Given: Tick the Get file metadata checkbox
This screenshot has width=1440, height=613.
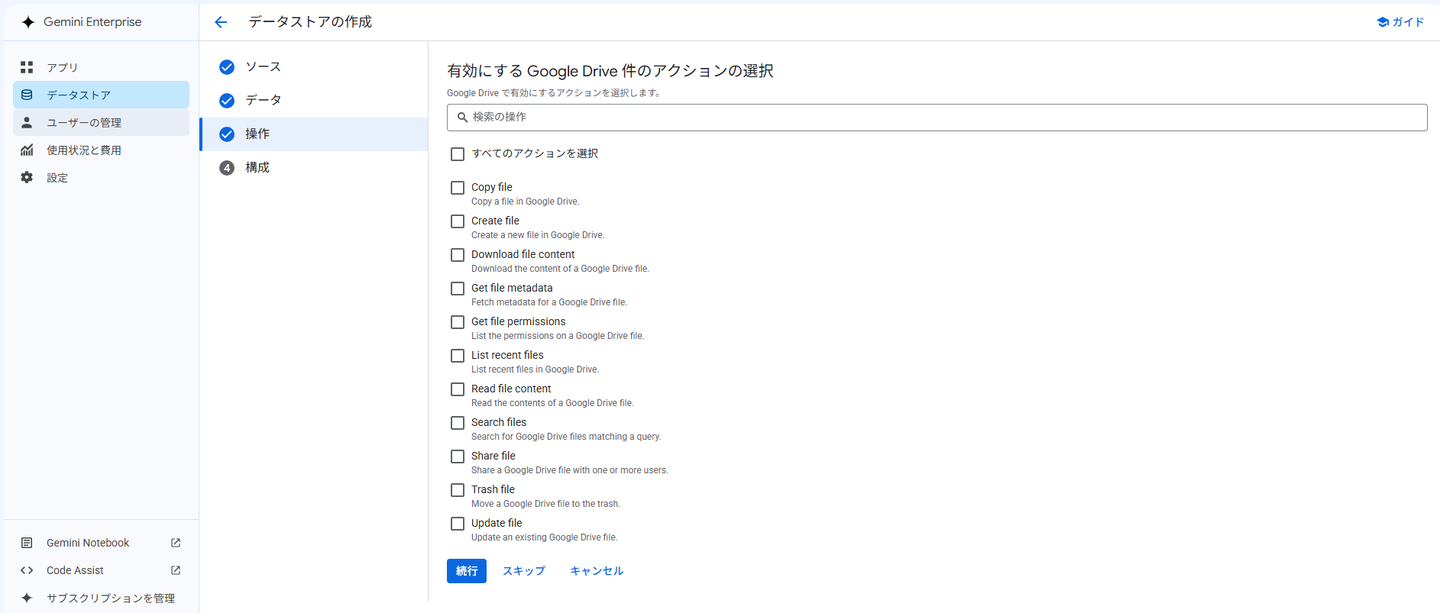Looking at the screenshot, I should click(x=458, y=288).
